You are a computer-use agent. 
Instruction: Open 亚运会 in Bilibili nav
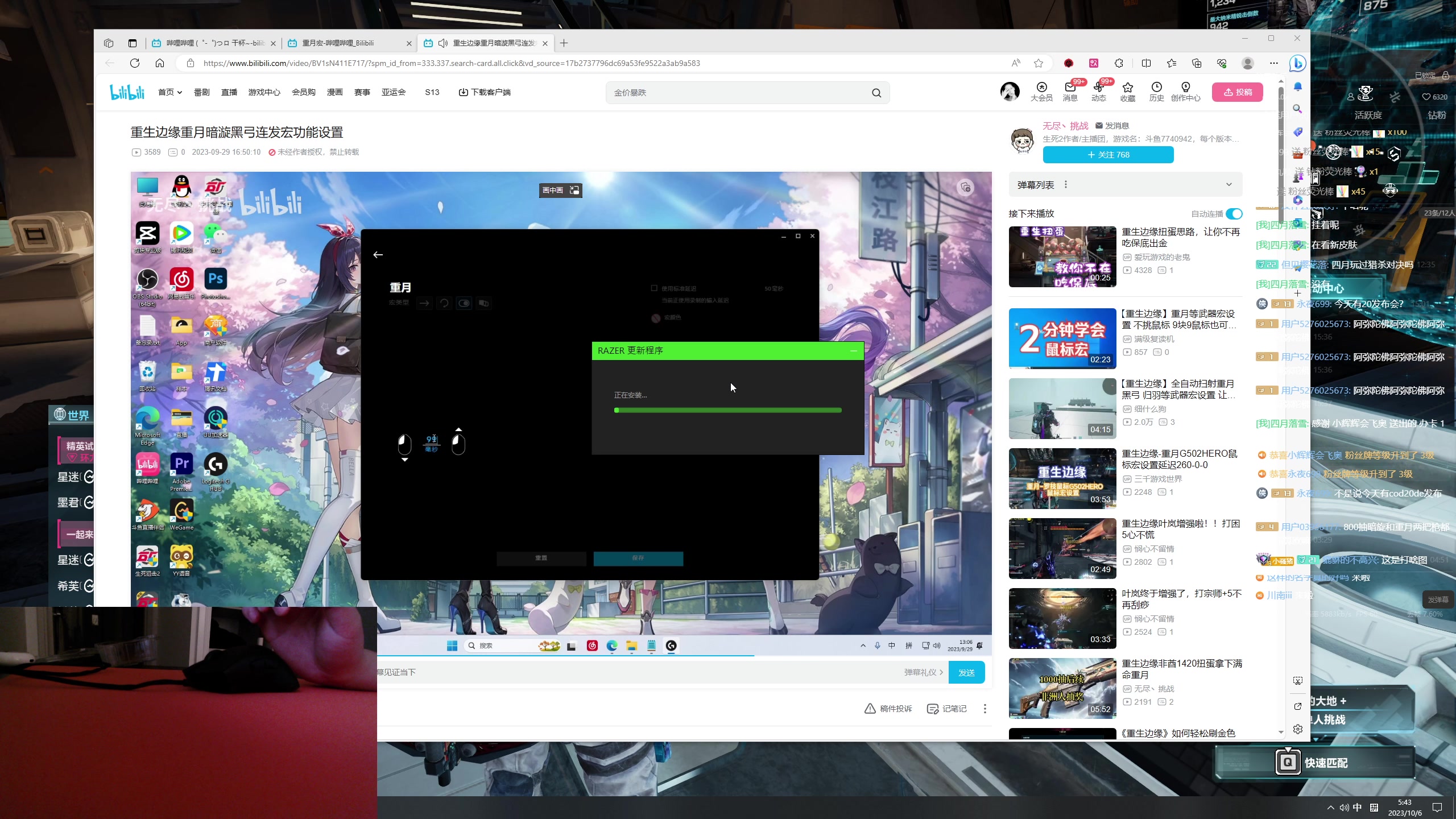[x=394, y=92]
